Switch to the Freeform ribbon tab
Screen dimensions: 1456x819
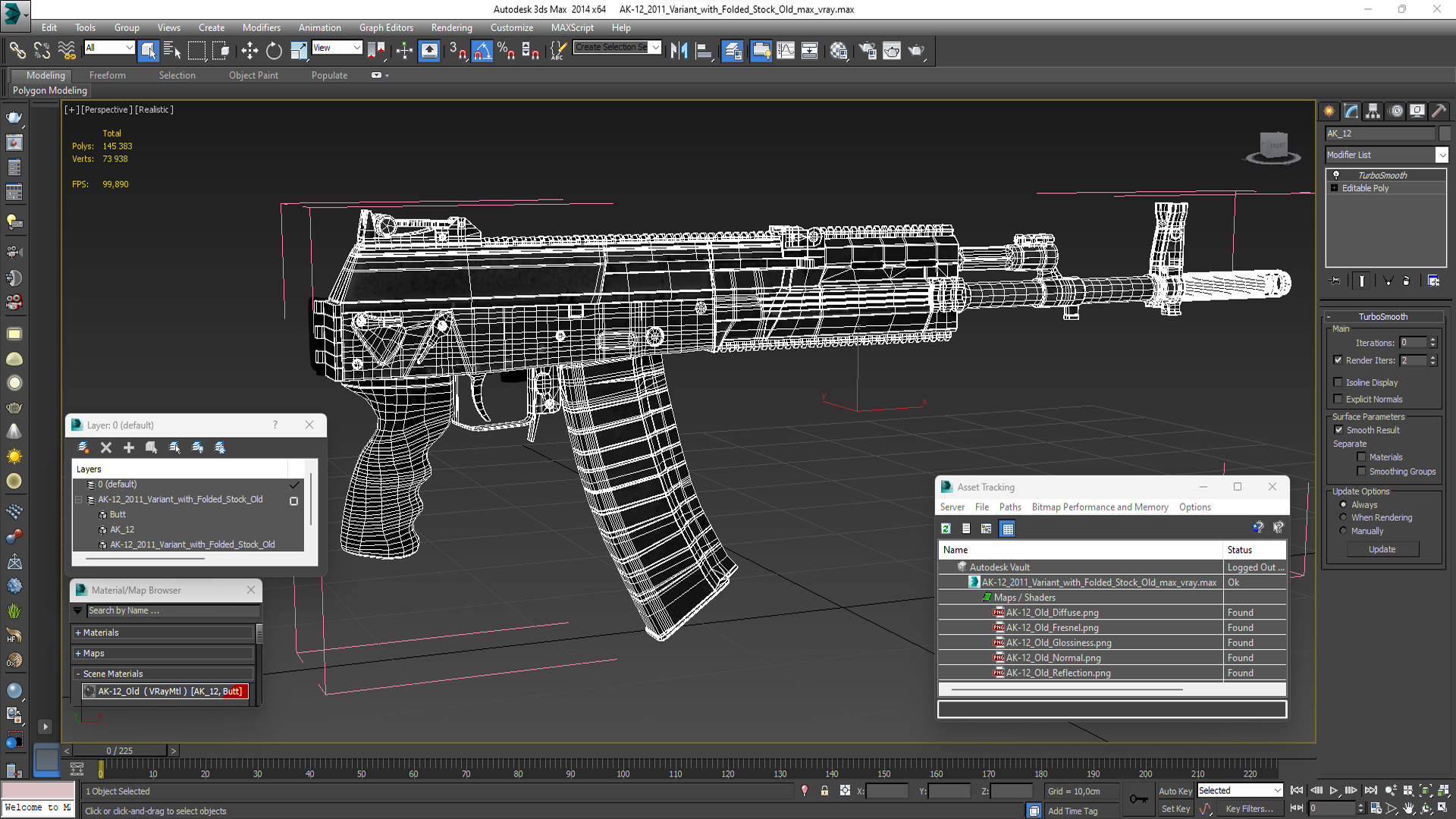pos(107,75)
